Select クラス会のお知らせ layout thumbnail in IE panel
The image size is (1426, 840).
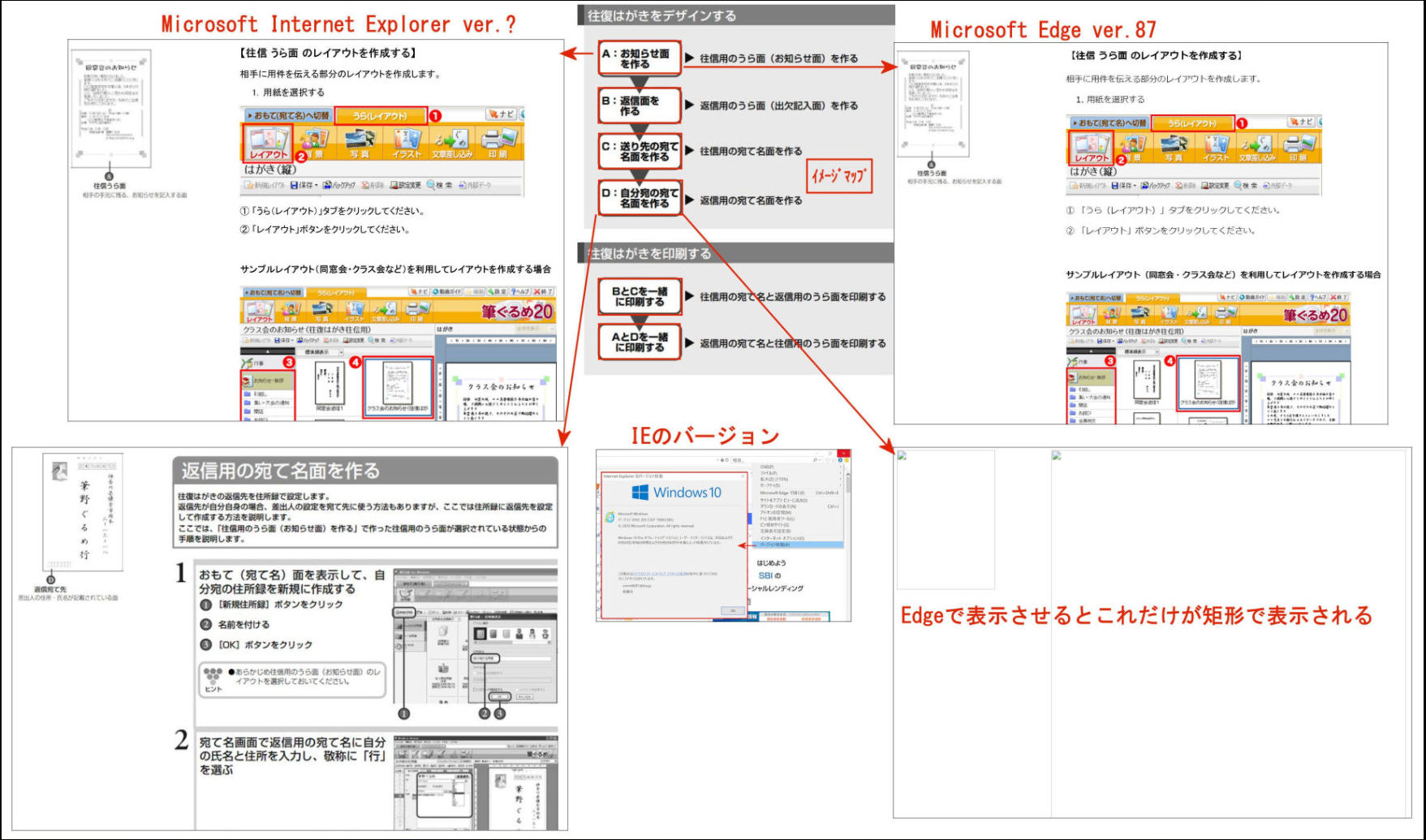coord(397,387)
